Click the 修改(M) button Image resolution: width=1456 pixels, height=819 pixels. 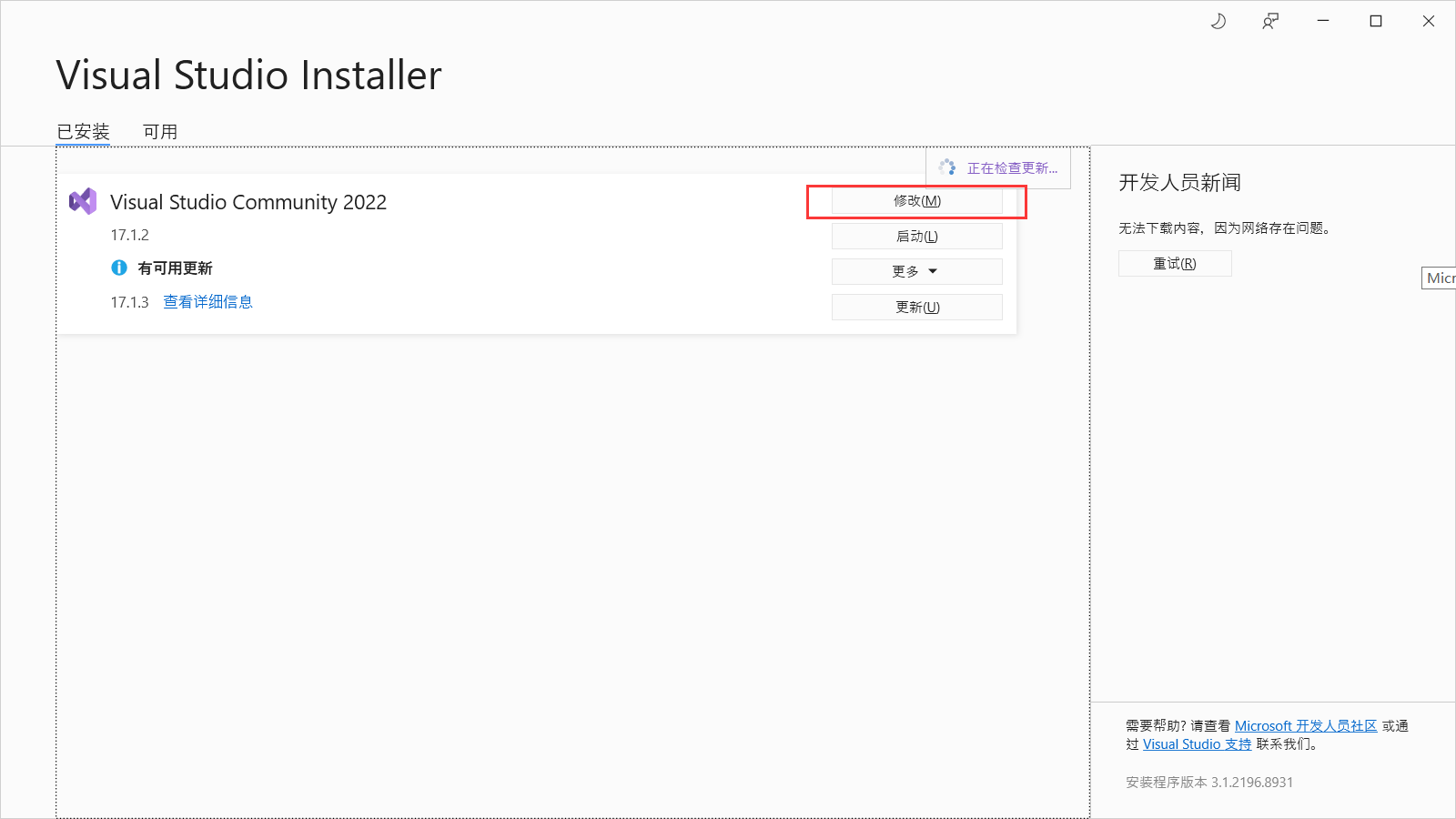coord(917,201)
